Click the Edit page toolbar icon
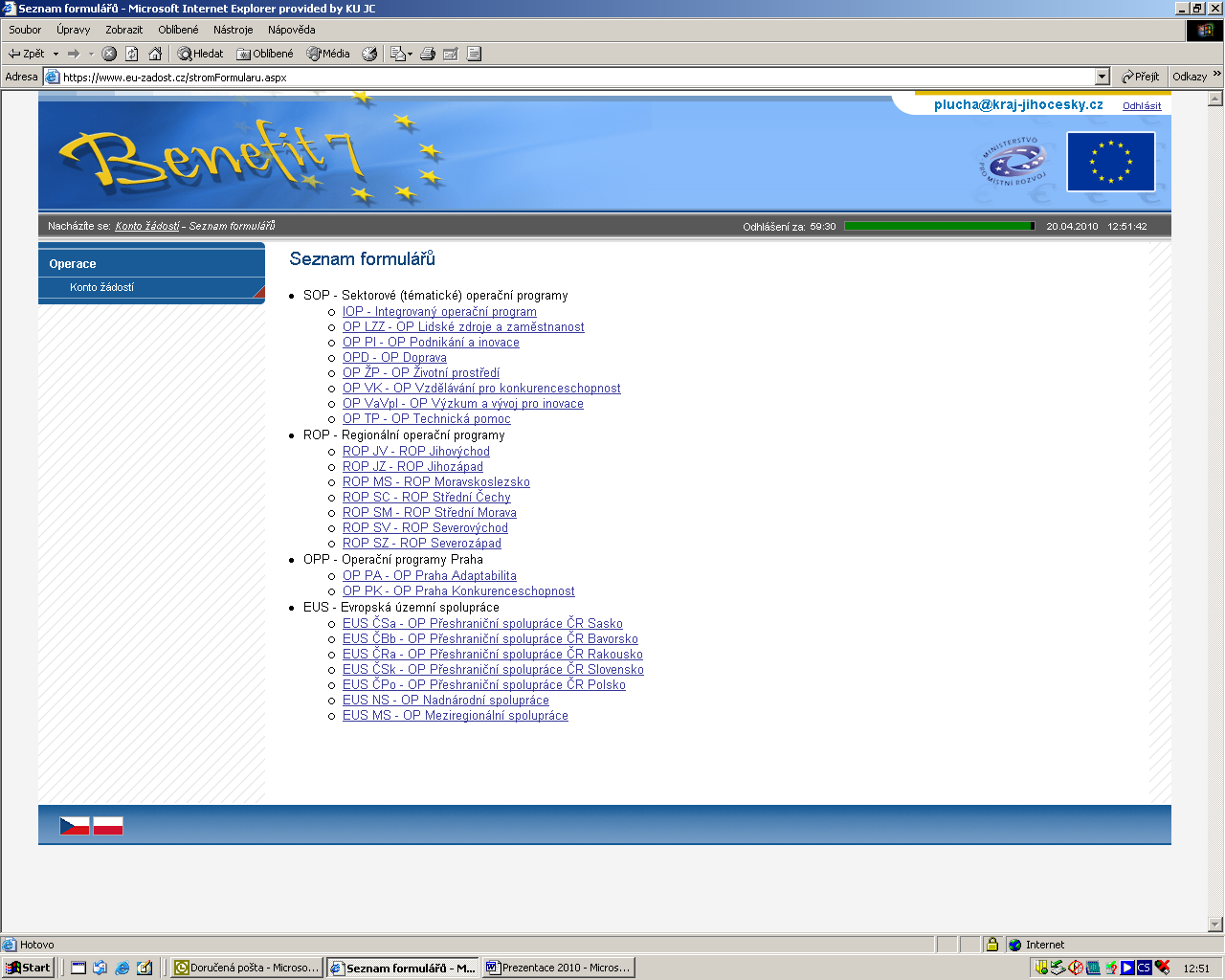The image size is (1225, 980). pyautogui.click(x=451, y=54)
